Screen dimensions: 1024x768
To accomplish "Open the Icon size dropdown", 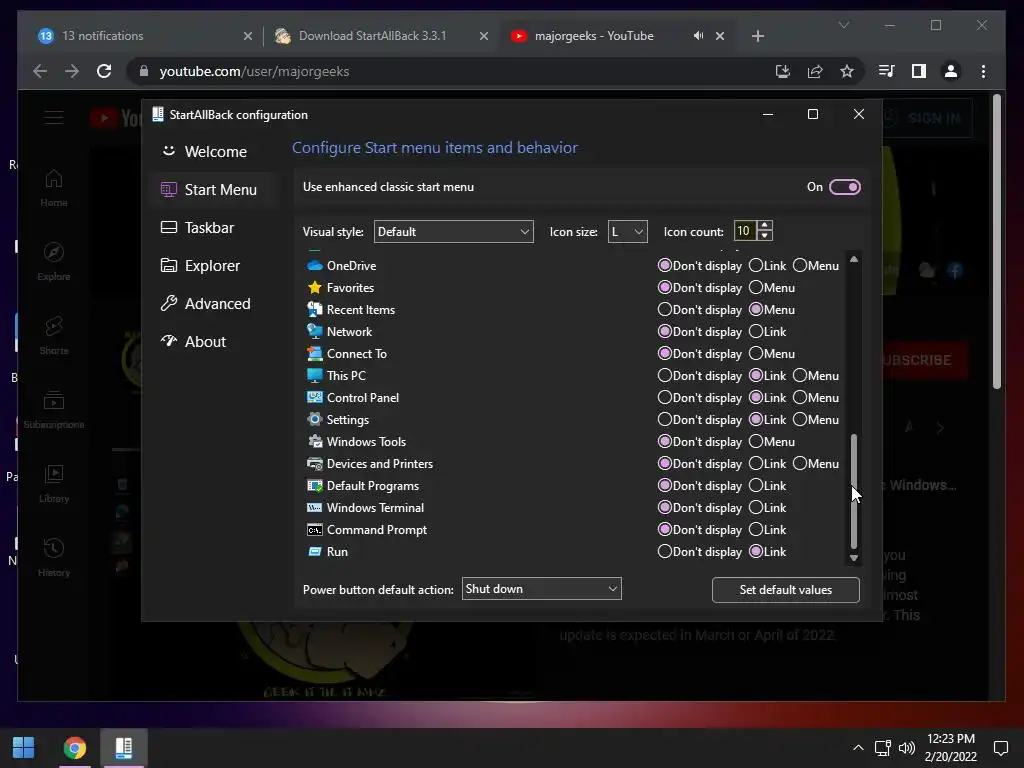I will (x=627, y=232).
